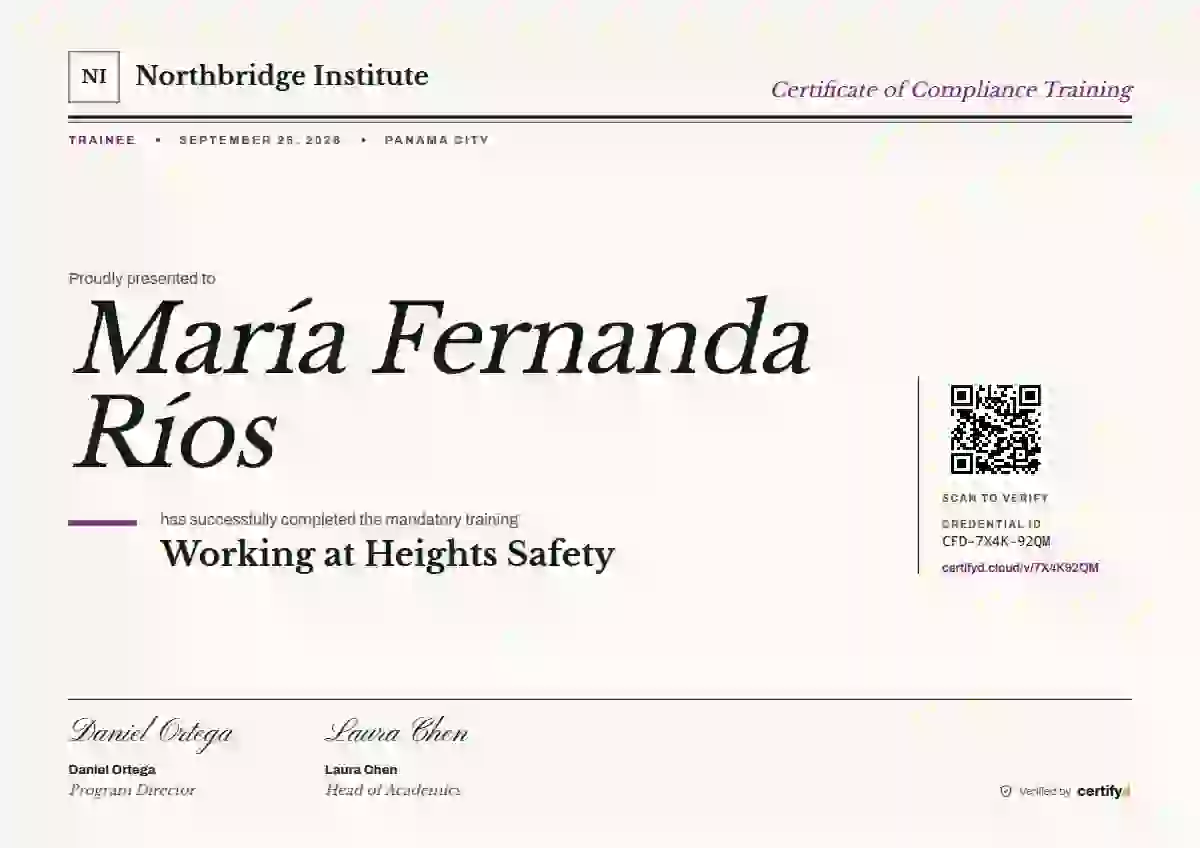Click the certify brand logo

pyautogui.click(x=1103, y=791)
